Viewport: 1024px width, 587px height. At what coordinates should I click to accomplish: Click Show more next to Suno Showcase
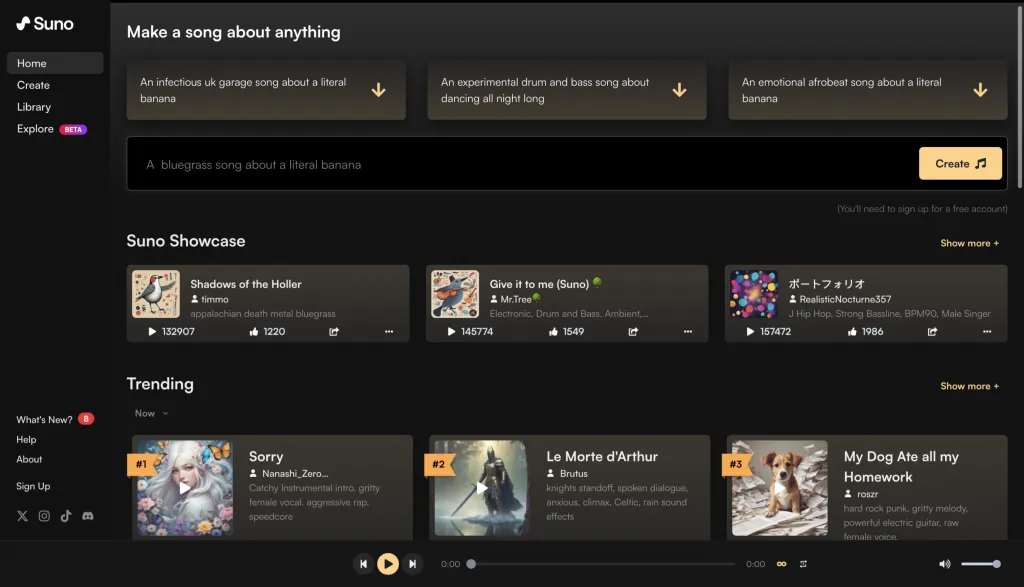[969, 243]
